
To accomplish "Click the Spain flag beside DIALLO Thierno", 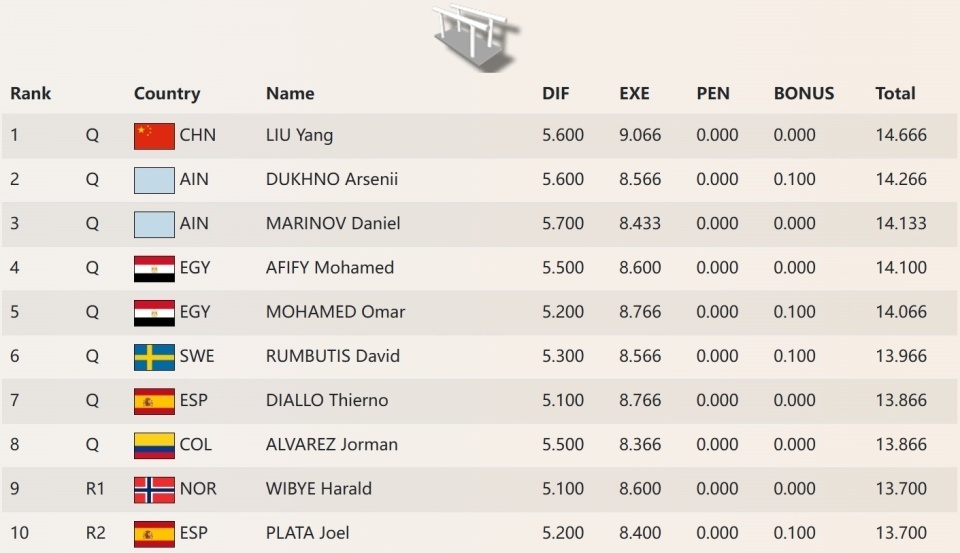I will [154, 401].
